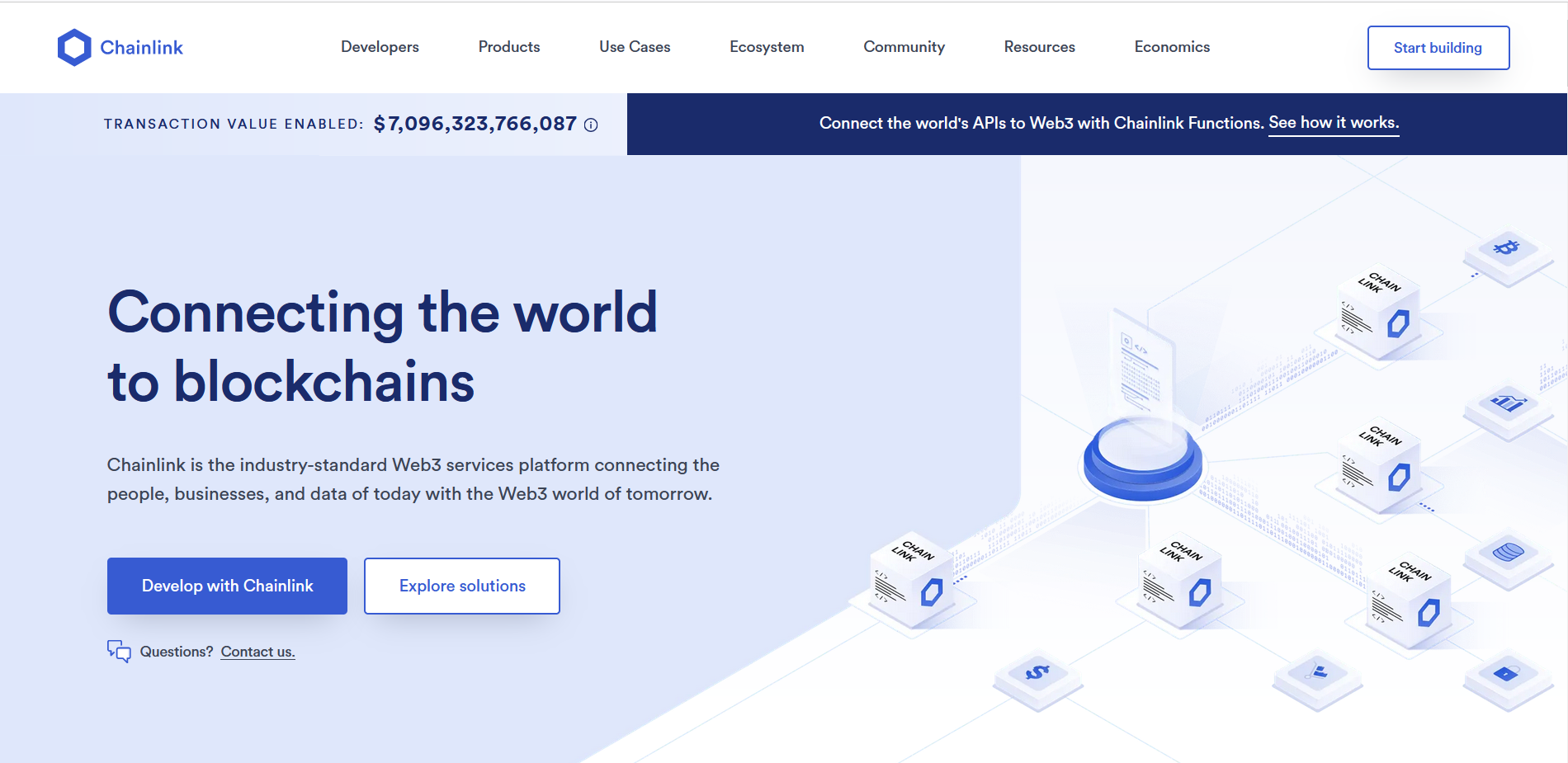Open the See how it works link
Viewport: 1568px width, 763px height.
point(1334,123)
